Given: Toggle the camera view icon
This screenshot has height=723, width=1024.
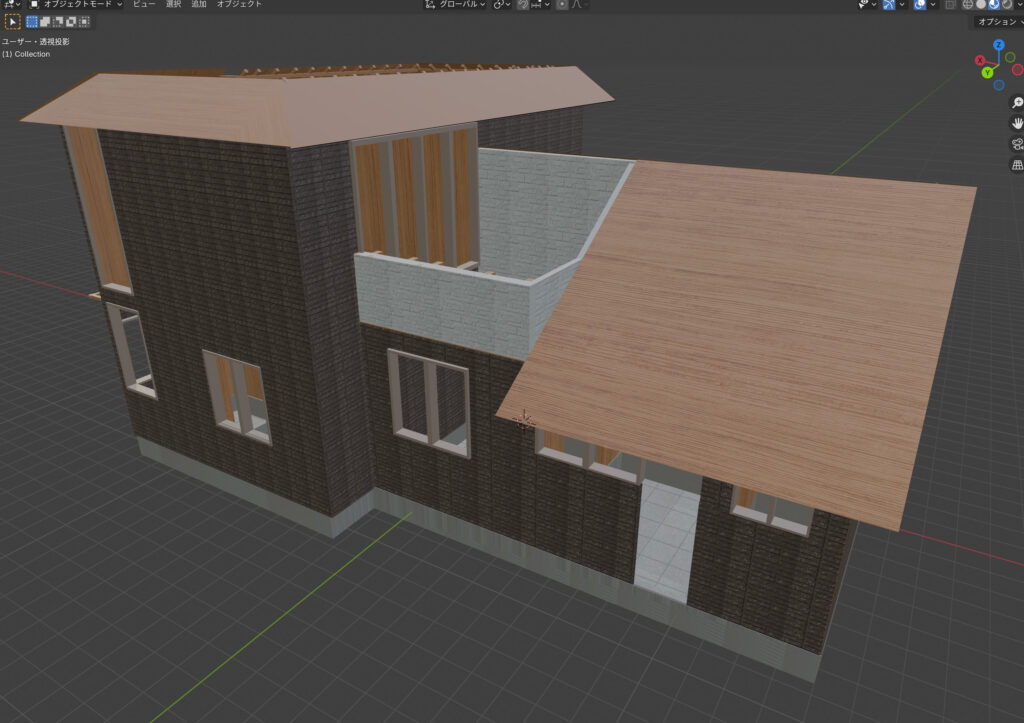Looking at the screenshot, I should tap(1017, 144).
